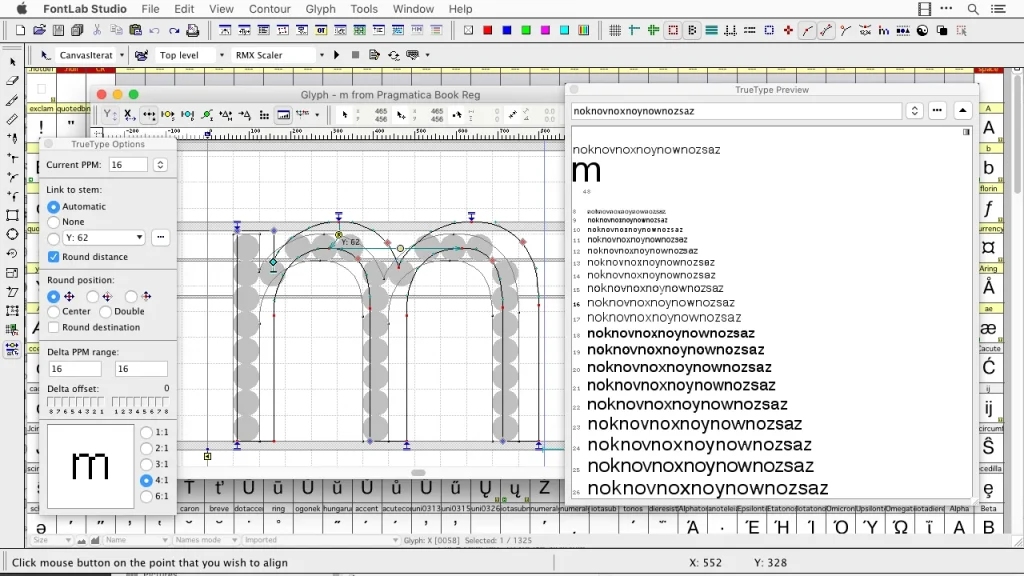Toggle the grid display icon in toolbar
Viewport: 1024px width, 576px height.
tap(615, 31)
